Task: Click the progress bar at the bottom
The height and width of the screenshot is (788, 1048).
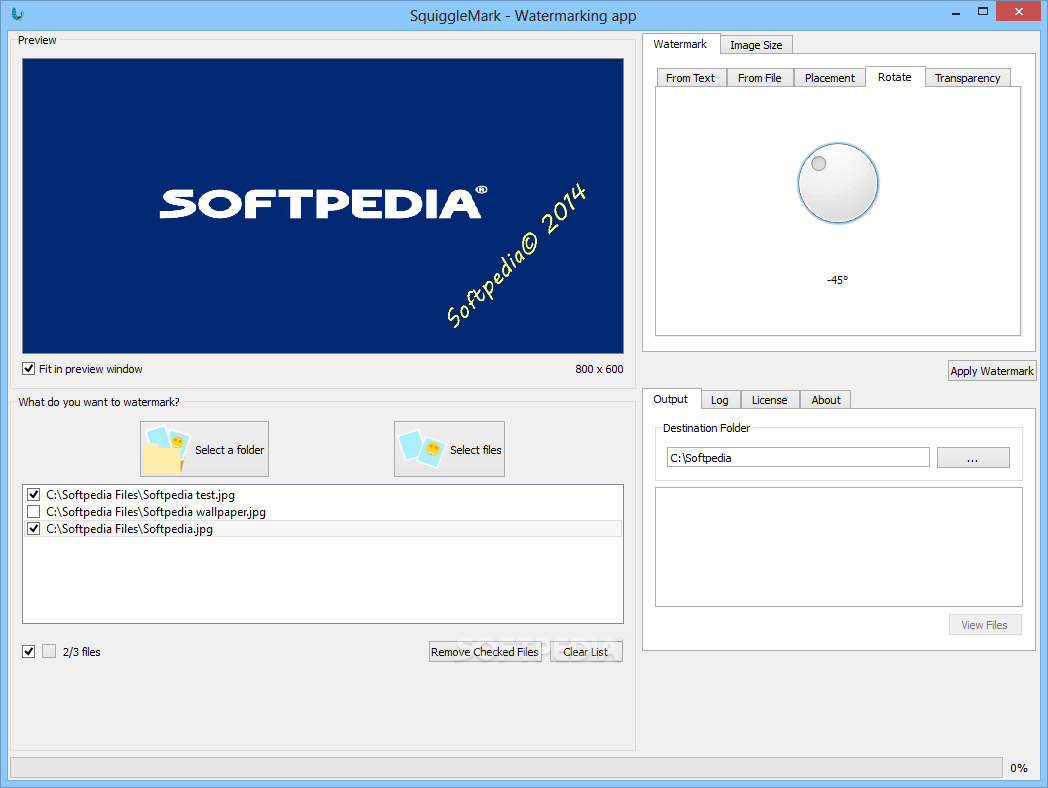Action: point(506,767)
